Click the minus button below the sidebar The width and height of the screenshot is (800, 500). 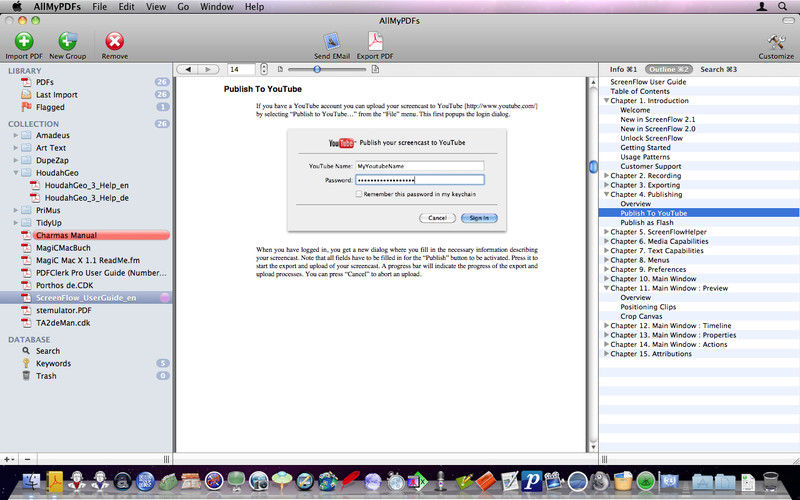pos(28,459)
